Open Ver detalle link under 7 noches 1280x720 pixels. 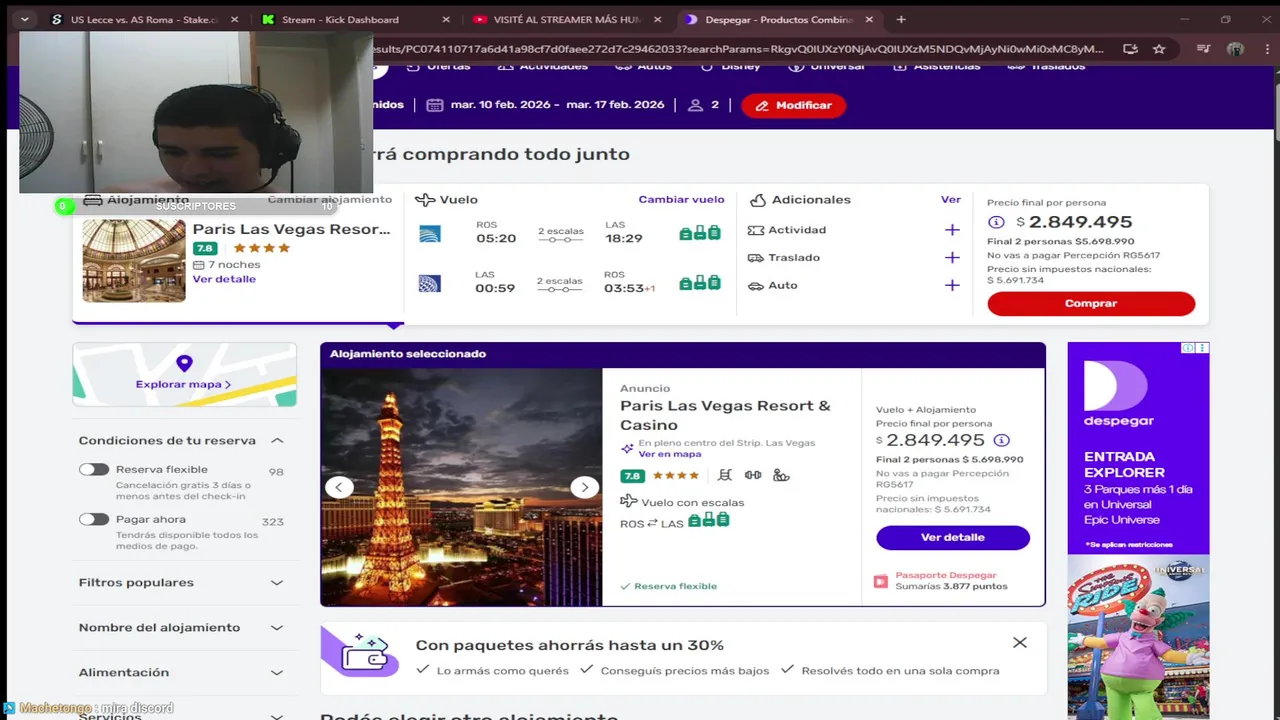[x=224, y=279]
